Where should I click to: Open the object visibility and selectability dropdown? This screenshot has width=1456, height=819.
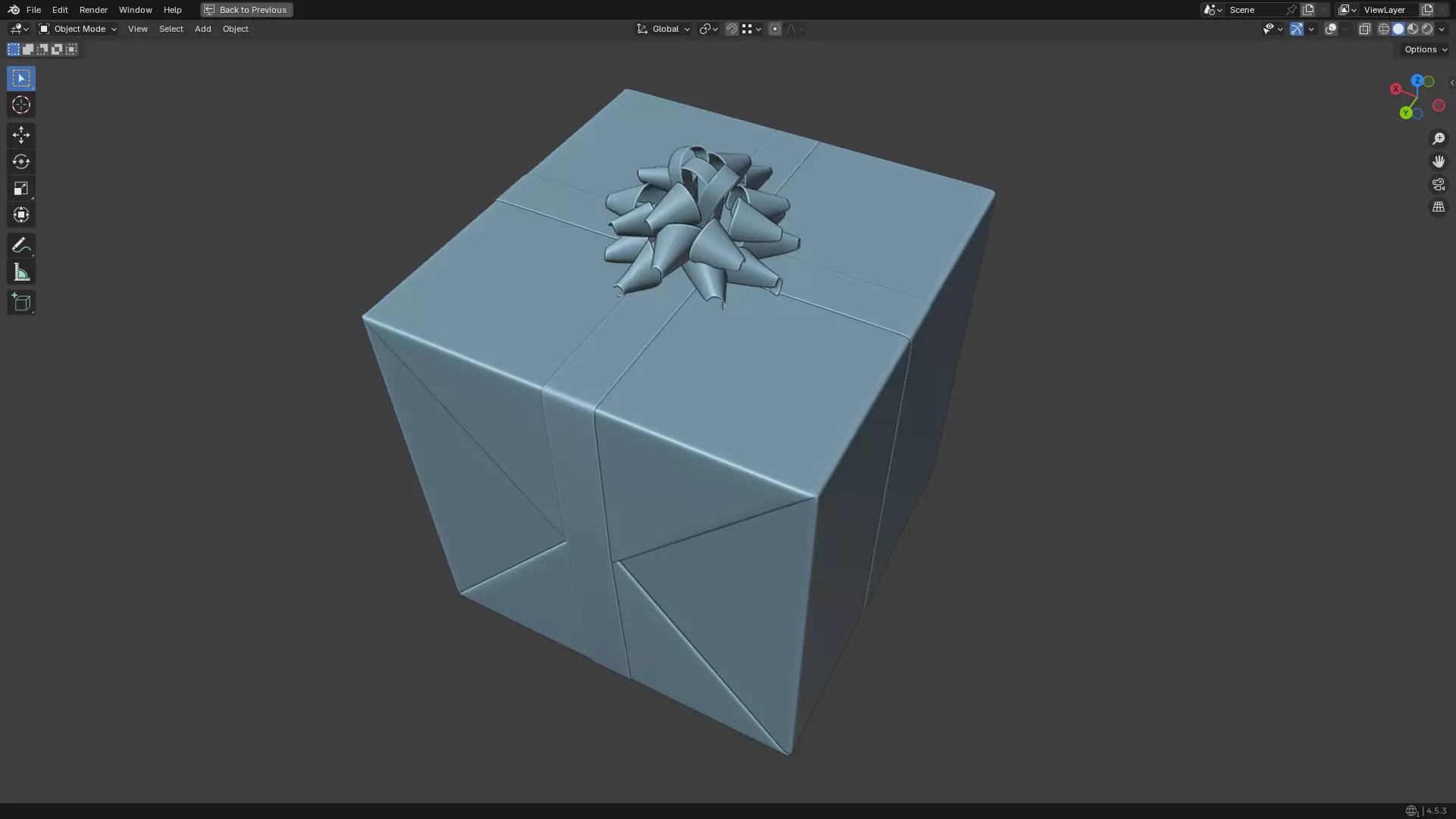click(1272, 29)
